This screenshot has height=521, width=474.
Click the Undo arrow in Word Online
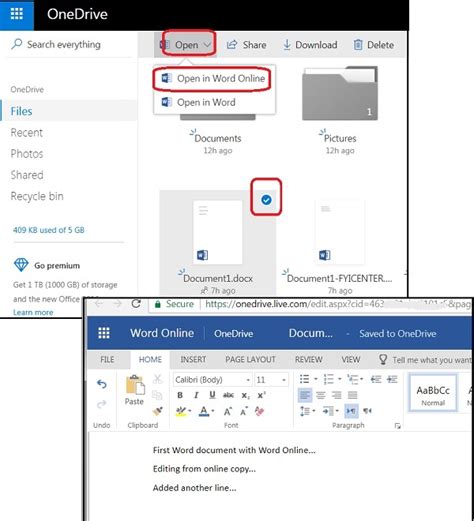[102, 384]
